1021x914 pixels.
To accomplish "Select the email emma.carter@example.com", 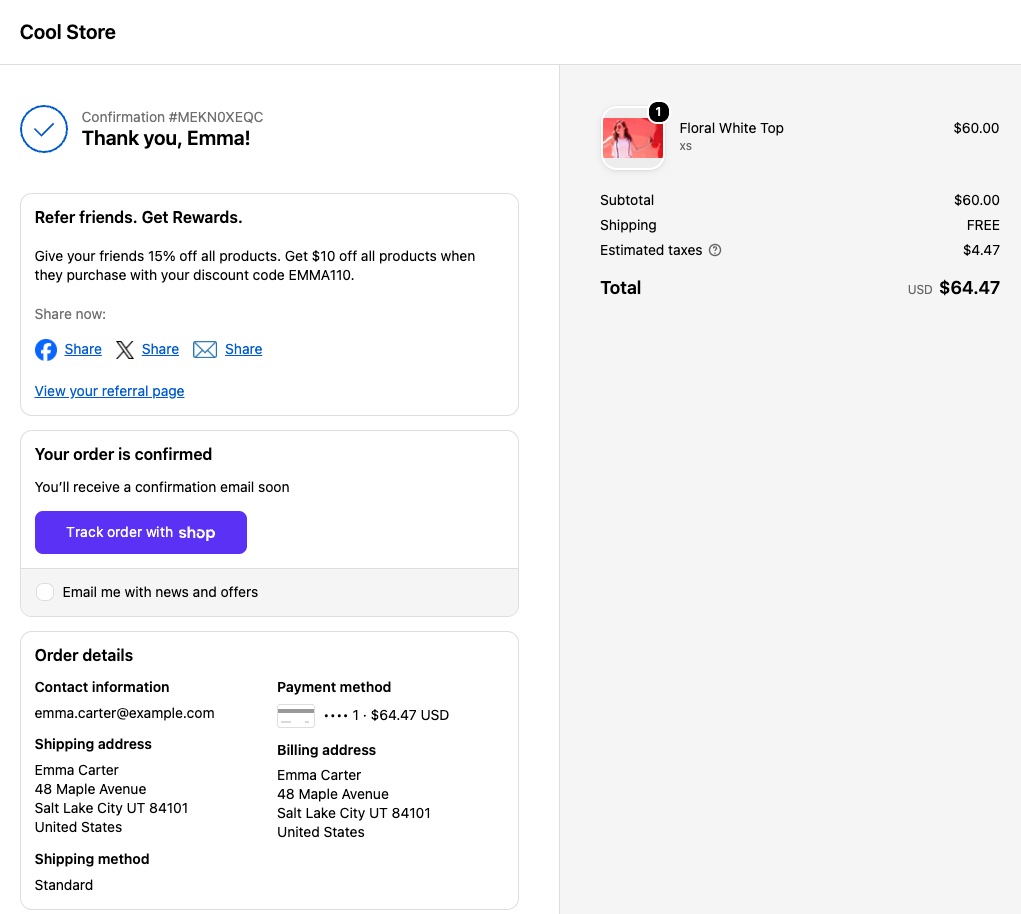I will click(x=124, y=713).
